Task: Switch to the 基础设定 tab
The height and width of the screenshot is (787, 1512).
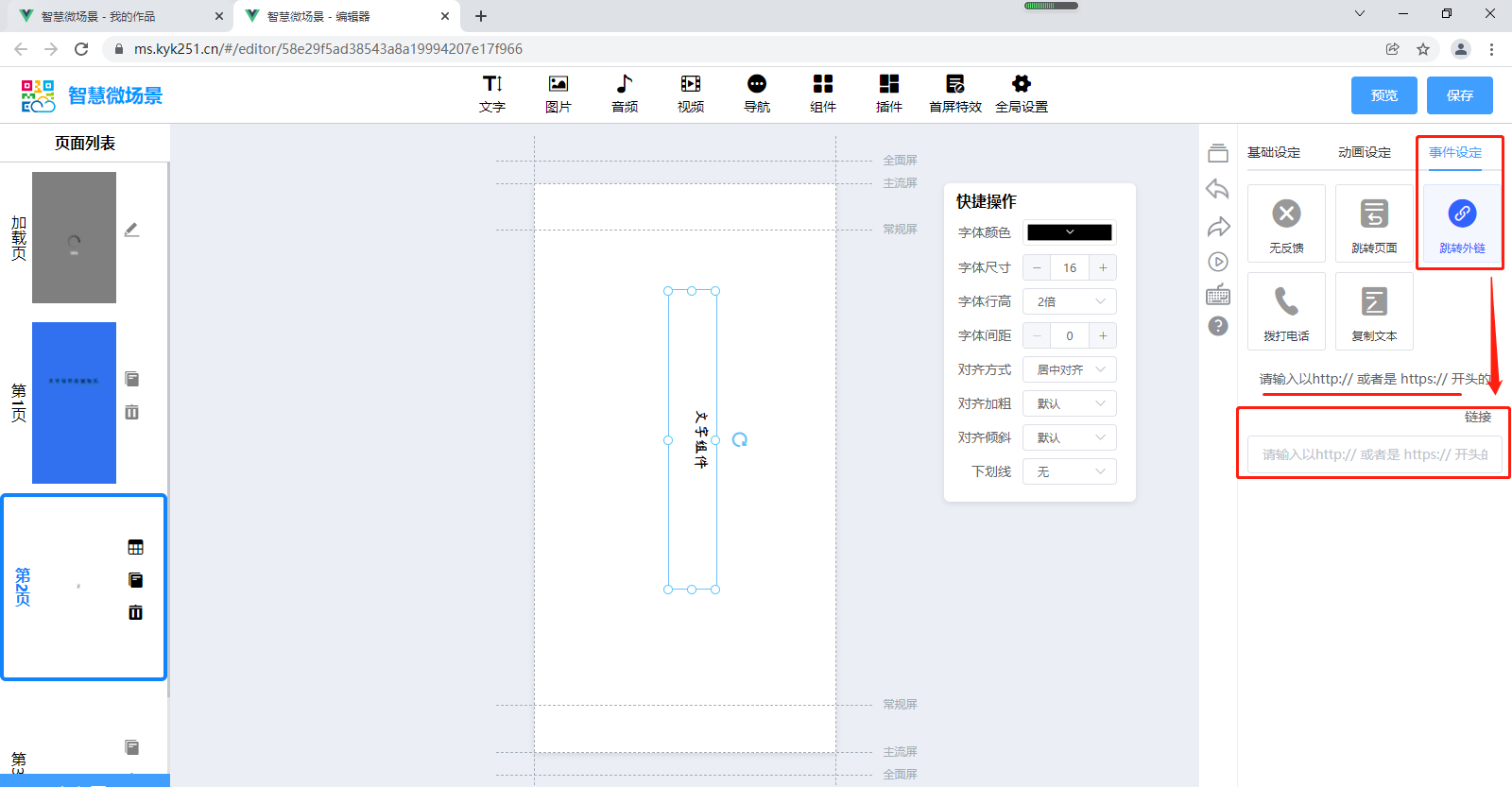Action: tap(1274, 152)
